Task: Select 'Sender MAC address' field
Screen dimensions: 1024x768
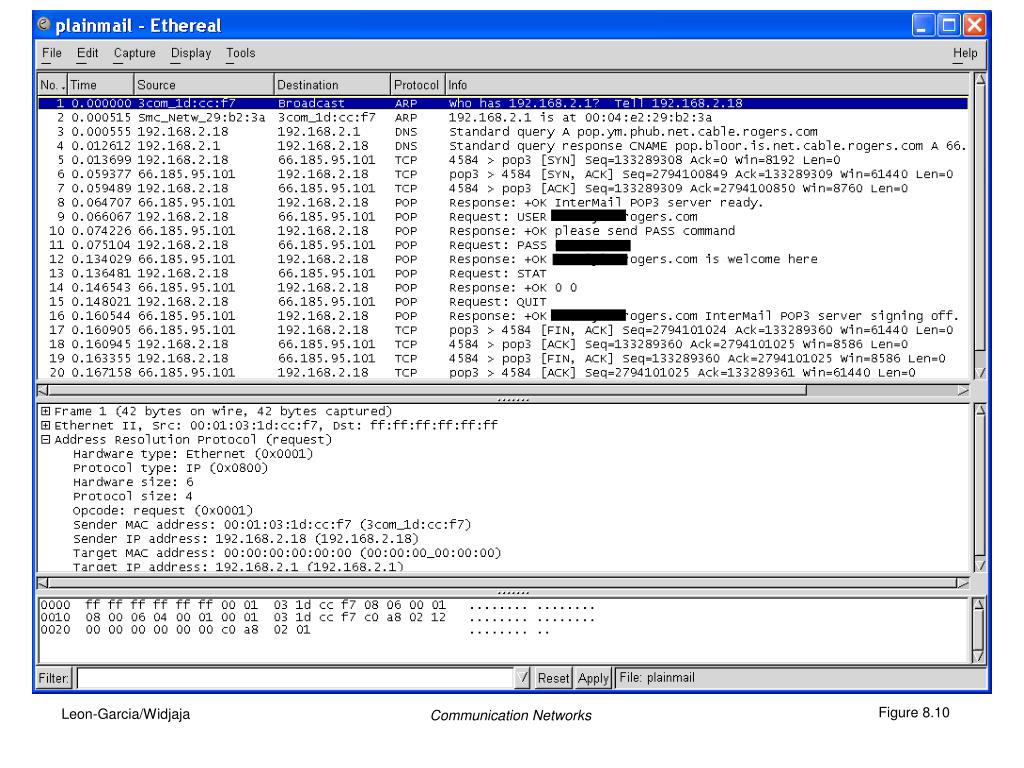Action: pos(272,525)
